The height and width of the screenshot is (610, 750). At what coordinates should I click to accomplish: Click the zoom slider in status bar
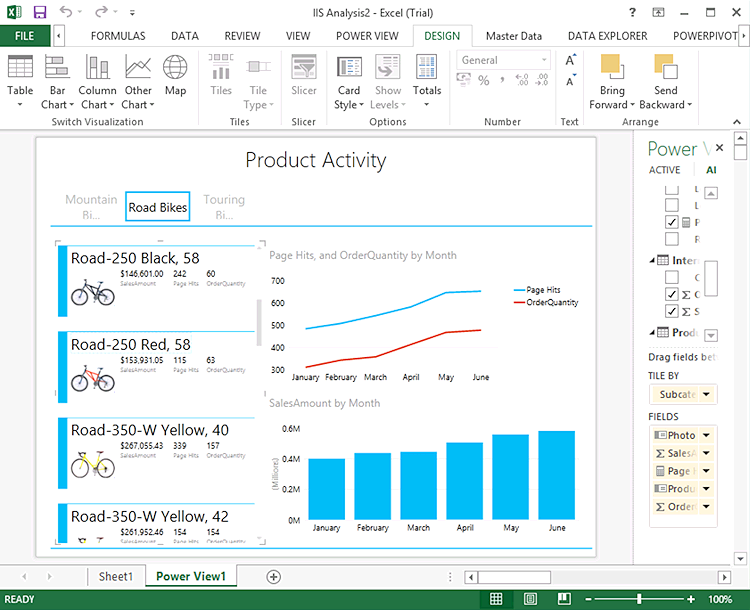(x=640, y=599)
